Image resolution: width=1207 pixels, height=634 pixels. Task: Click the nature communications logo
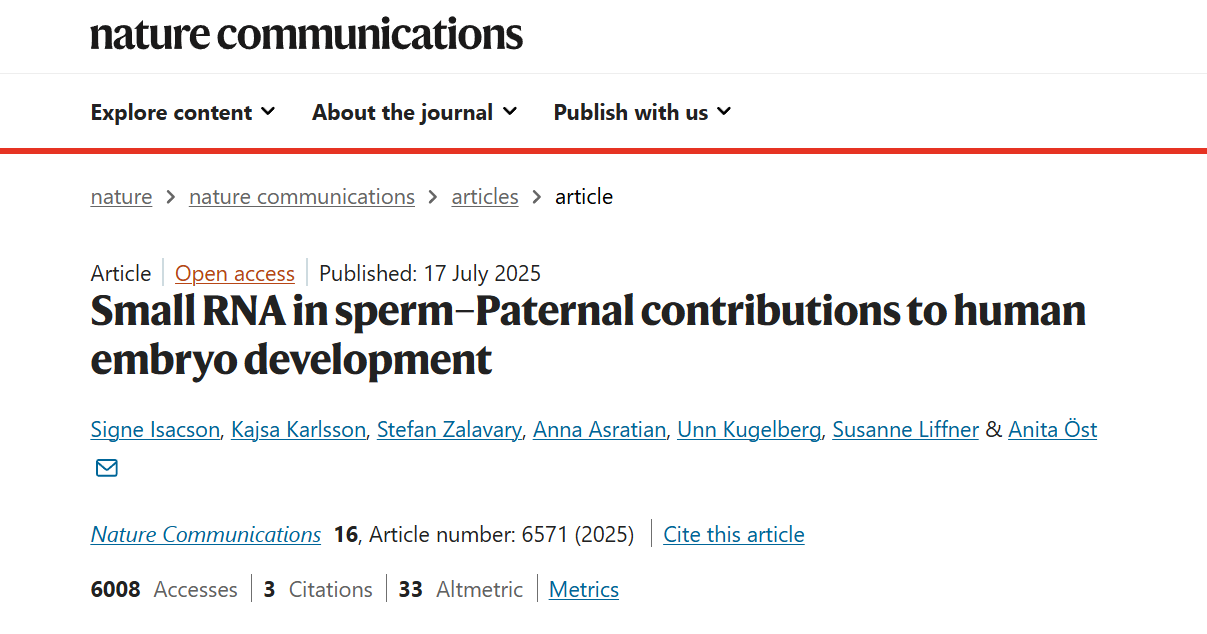306,34
